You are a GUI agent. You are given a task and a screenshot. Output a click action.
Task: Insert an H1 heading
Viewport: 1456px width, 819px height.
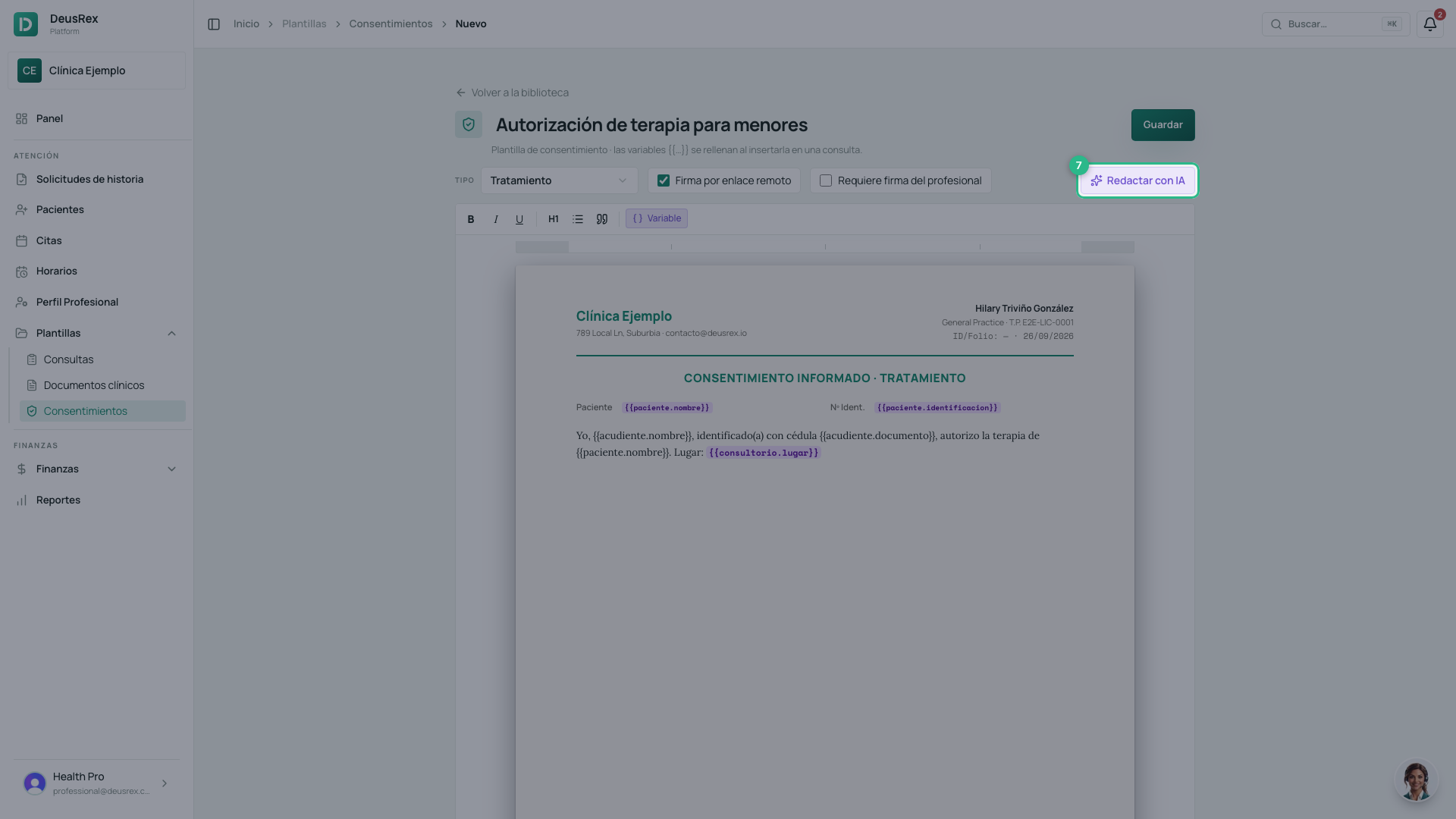[554, 219]
